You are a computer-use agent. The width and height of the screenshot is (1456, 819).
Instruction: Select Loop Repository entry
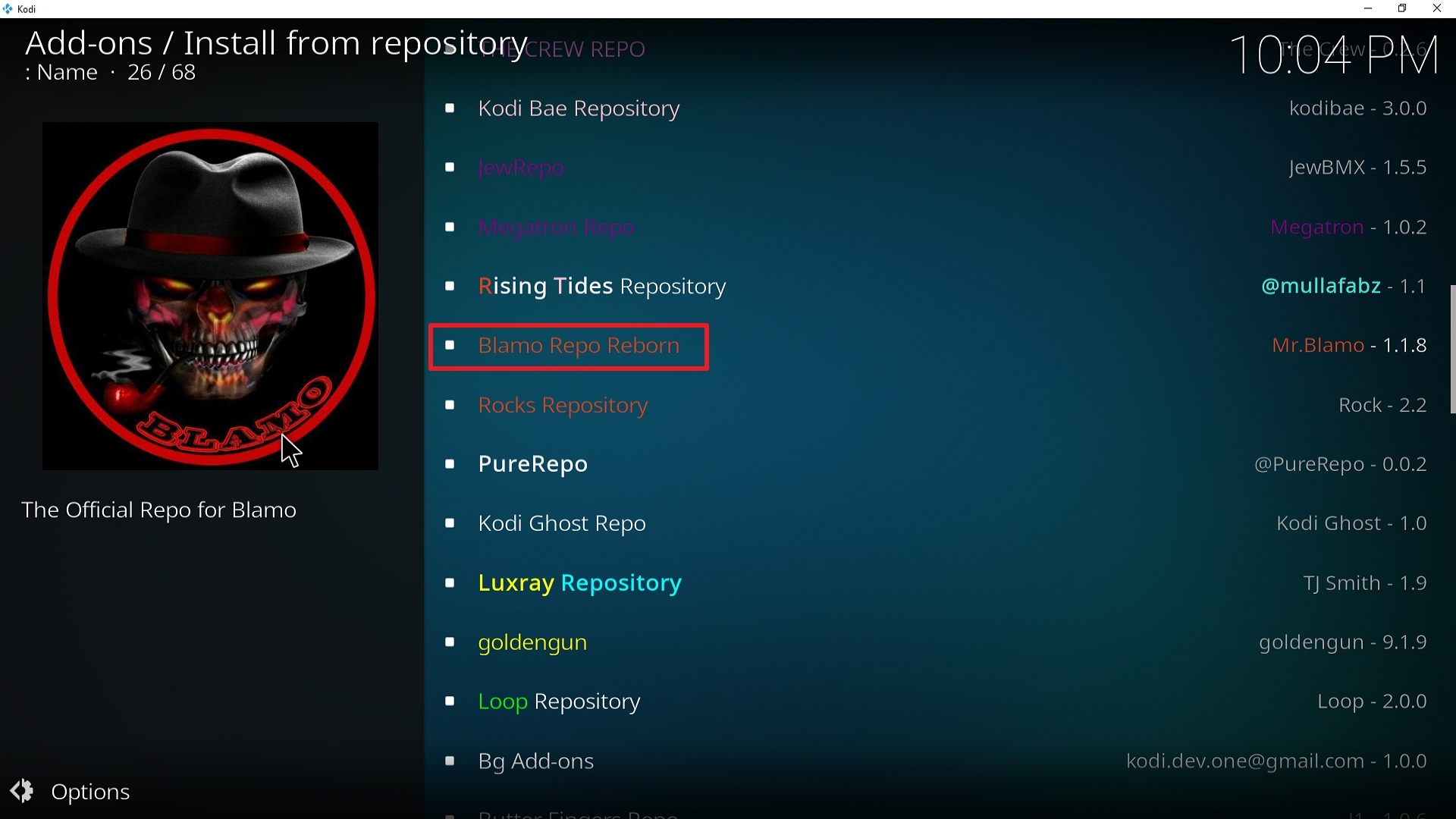point(940,701)
